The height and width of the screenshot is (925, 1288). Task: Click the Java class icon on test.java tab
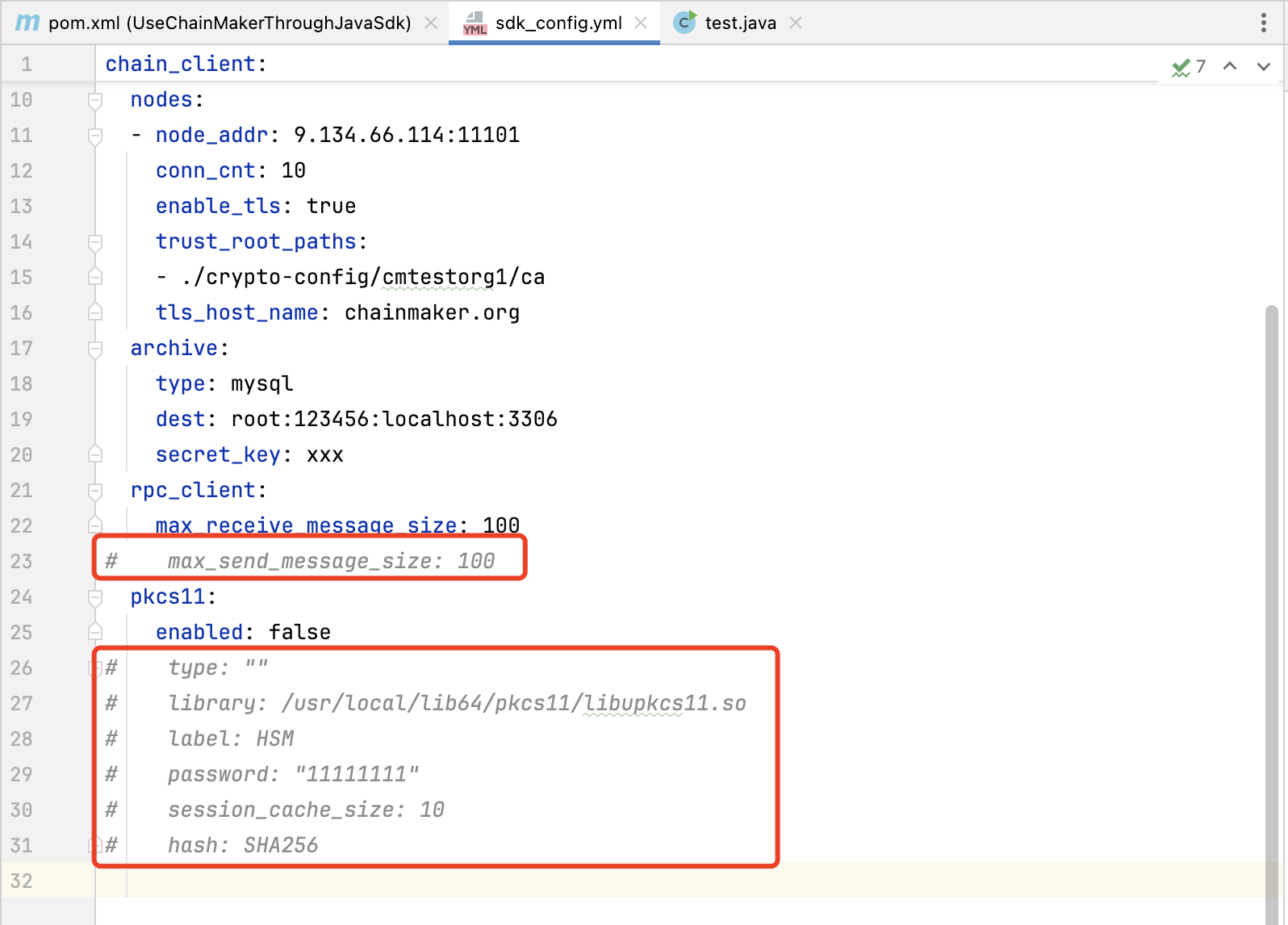click(684, 23)
